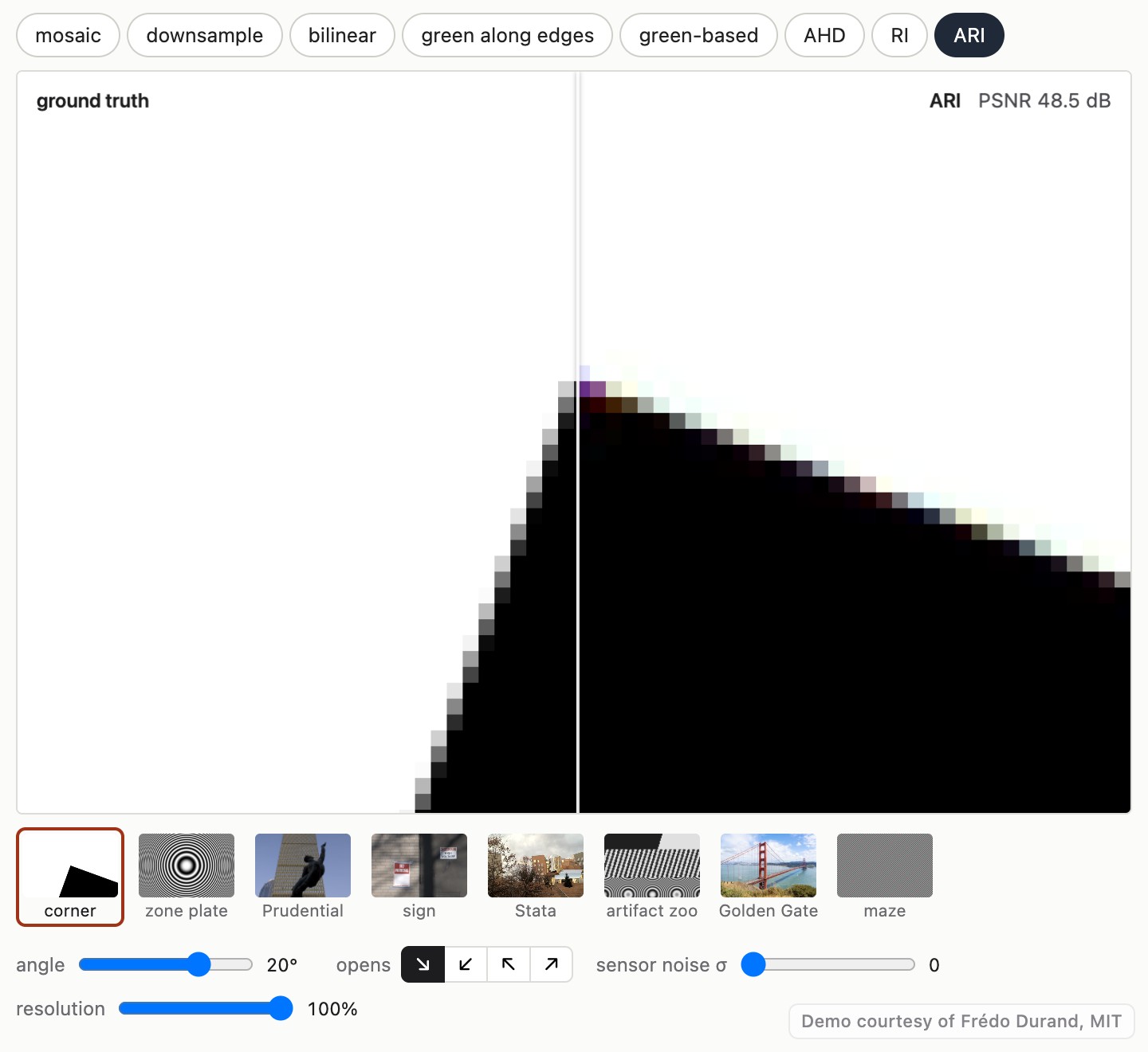This screenshot has height=1052, width=1148.
Task: Select green along edges method
Action: point(508,35)
